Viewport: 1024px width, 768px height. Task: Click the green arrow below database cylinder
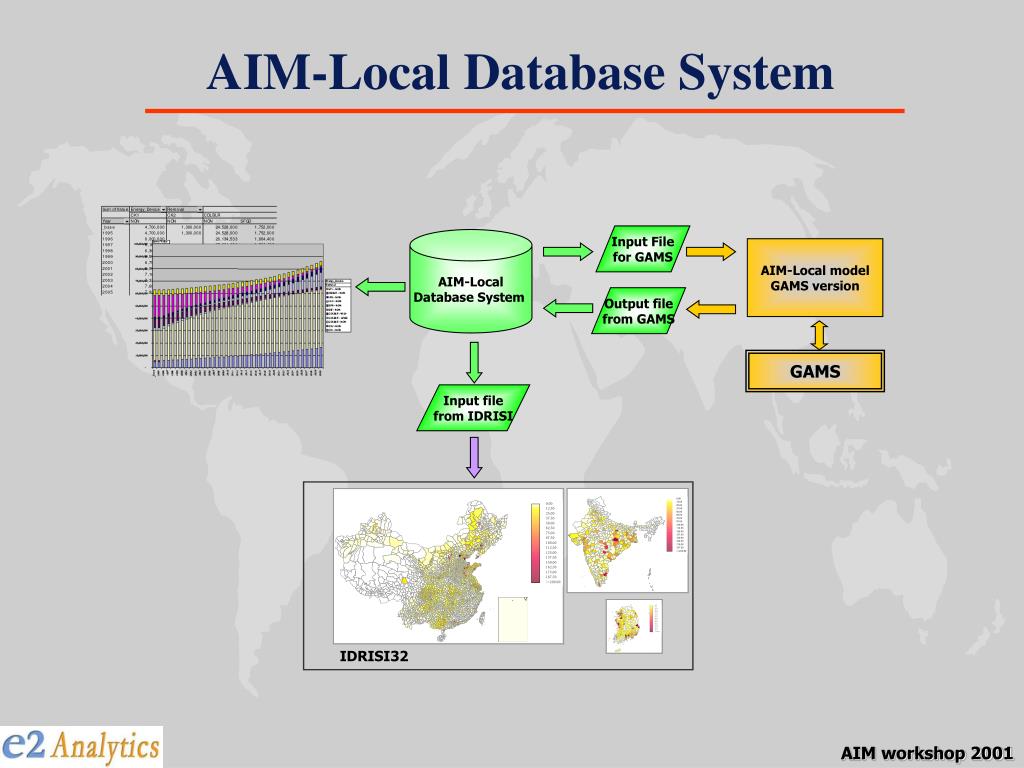point(474,362)
